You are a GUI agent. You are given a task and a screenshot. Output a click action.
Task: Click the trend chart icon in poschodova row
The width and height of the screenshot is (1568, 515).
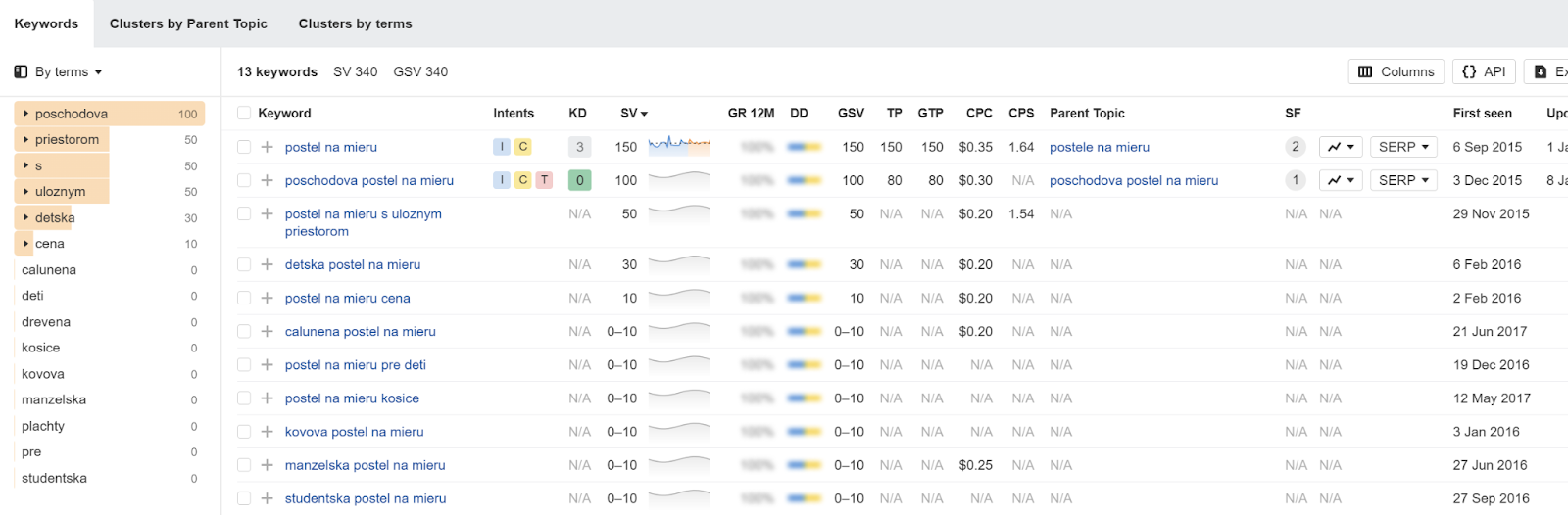pos(1341,180)
